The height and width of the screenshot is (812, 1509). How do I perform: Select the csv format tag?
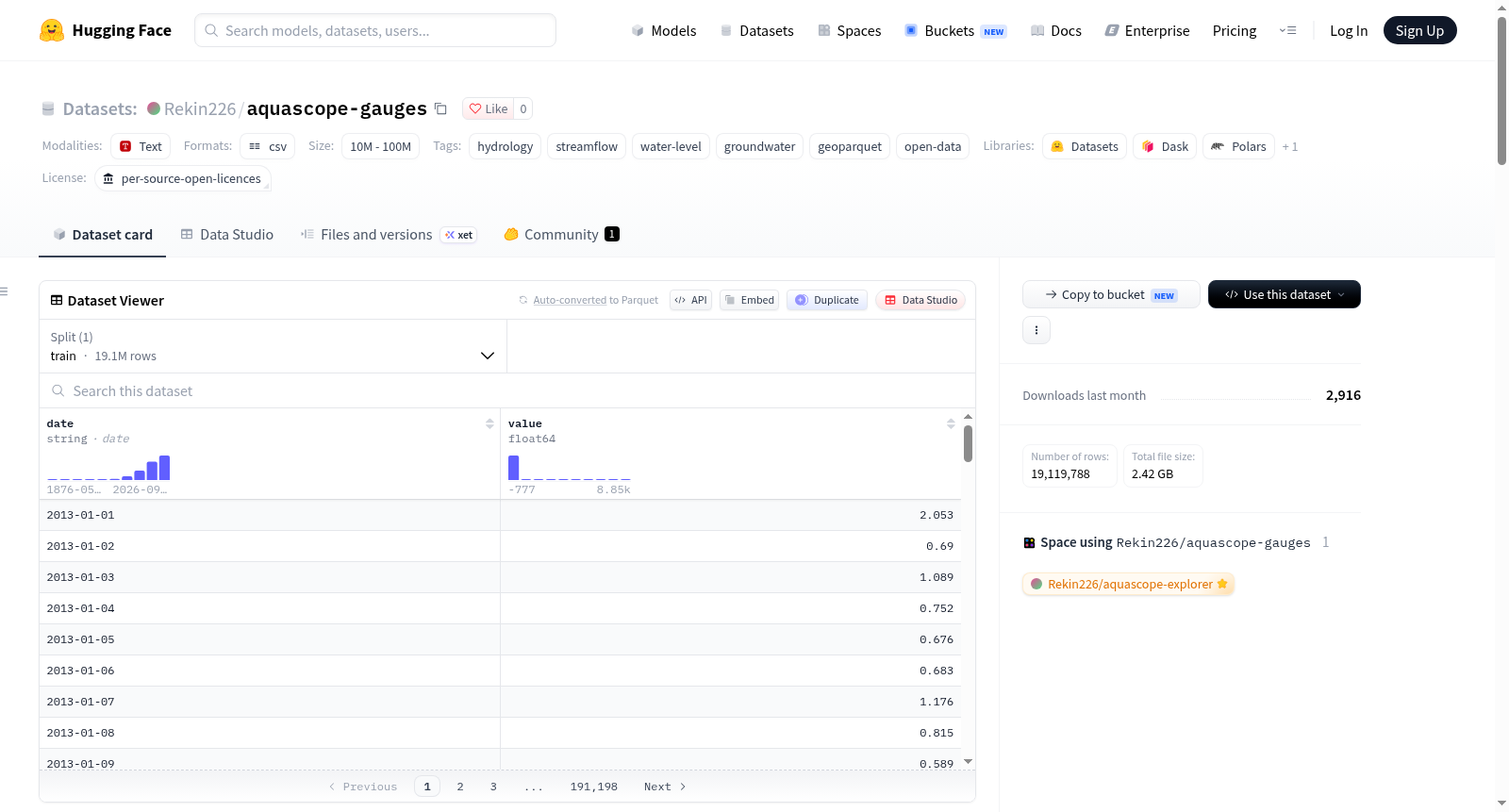click(x=268, y=146)
